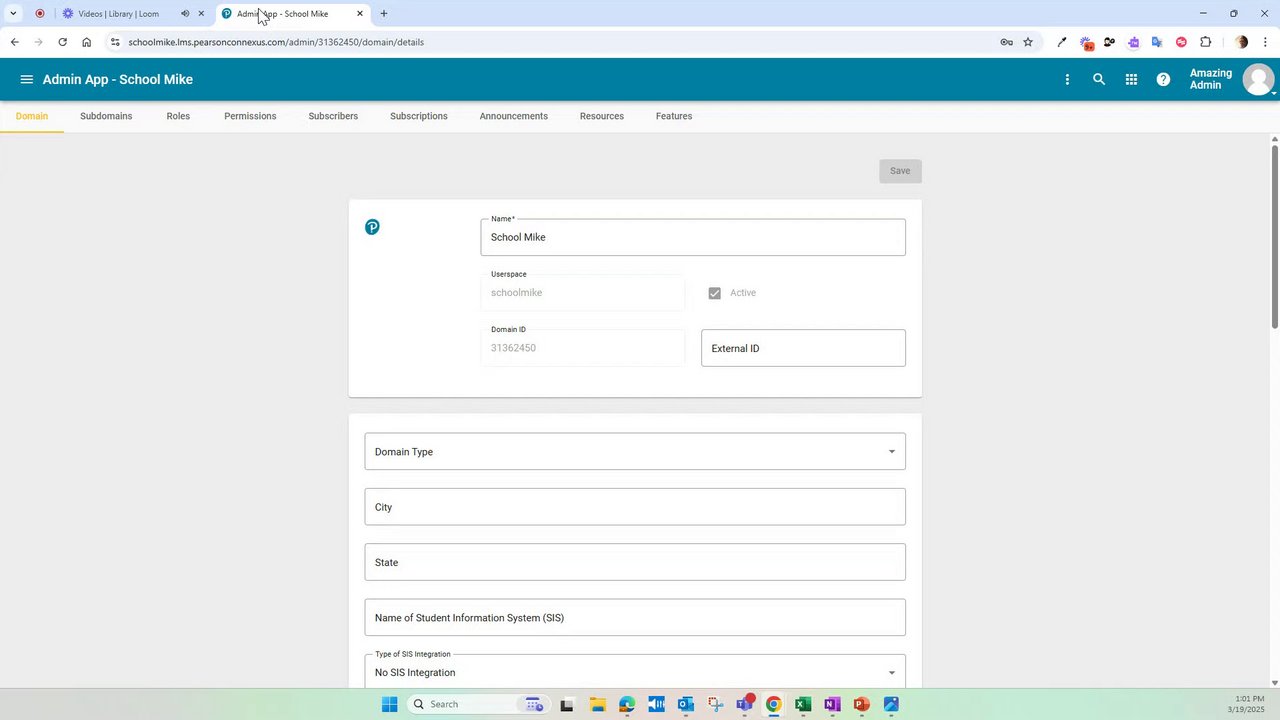This screenshot has height=720, width=1280.
Task: Open the apps grid launcher
Action: pos(1131,79)
